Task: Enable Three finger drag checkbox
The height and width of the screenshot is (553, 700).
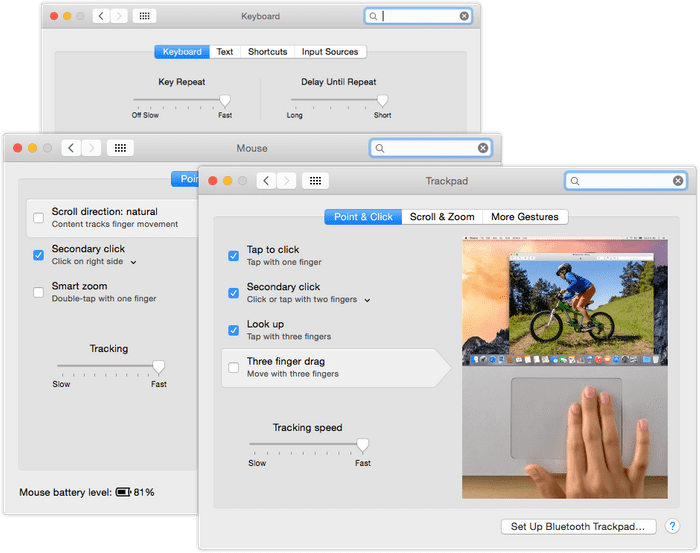Action: click(234, 367)
